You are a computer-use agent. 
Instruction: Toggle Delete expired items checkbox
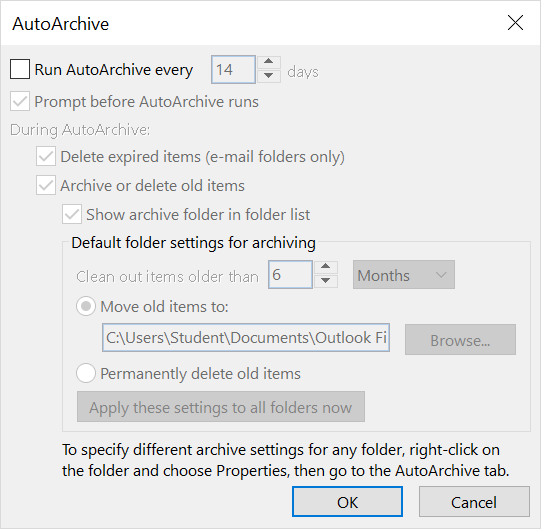pos(46,156)
